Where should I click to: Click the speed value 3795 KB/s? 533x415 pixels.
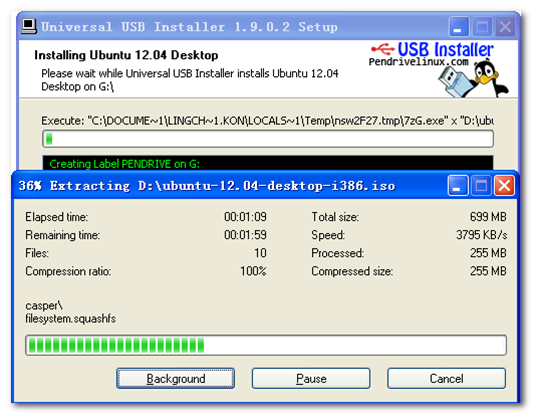coord(481,235)
